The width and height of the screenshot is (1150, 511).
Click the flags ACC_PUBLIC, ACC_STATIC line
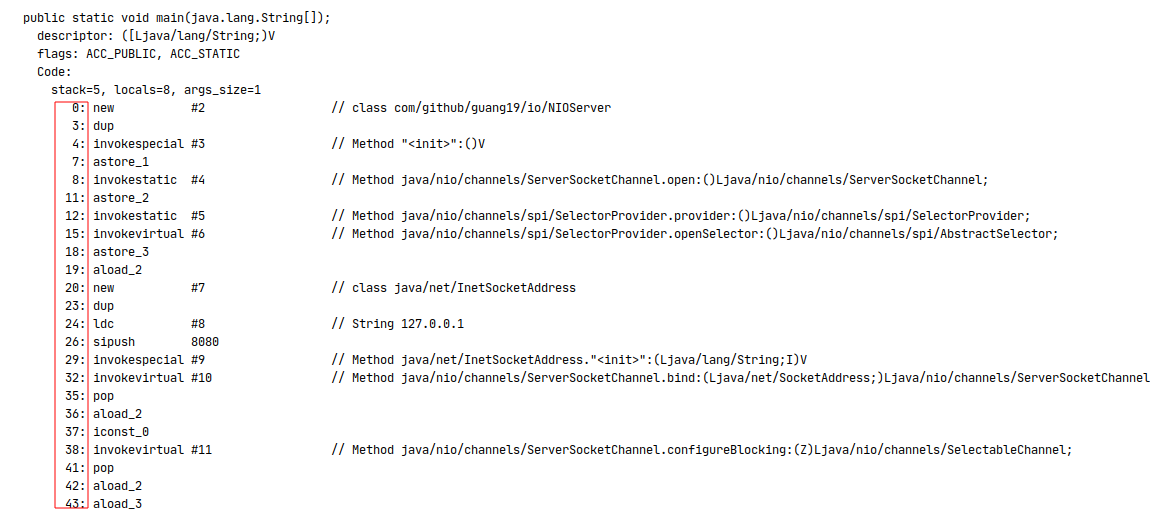pyautogui.click(x=138, y=54)
